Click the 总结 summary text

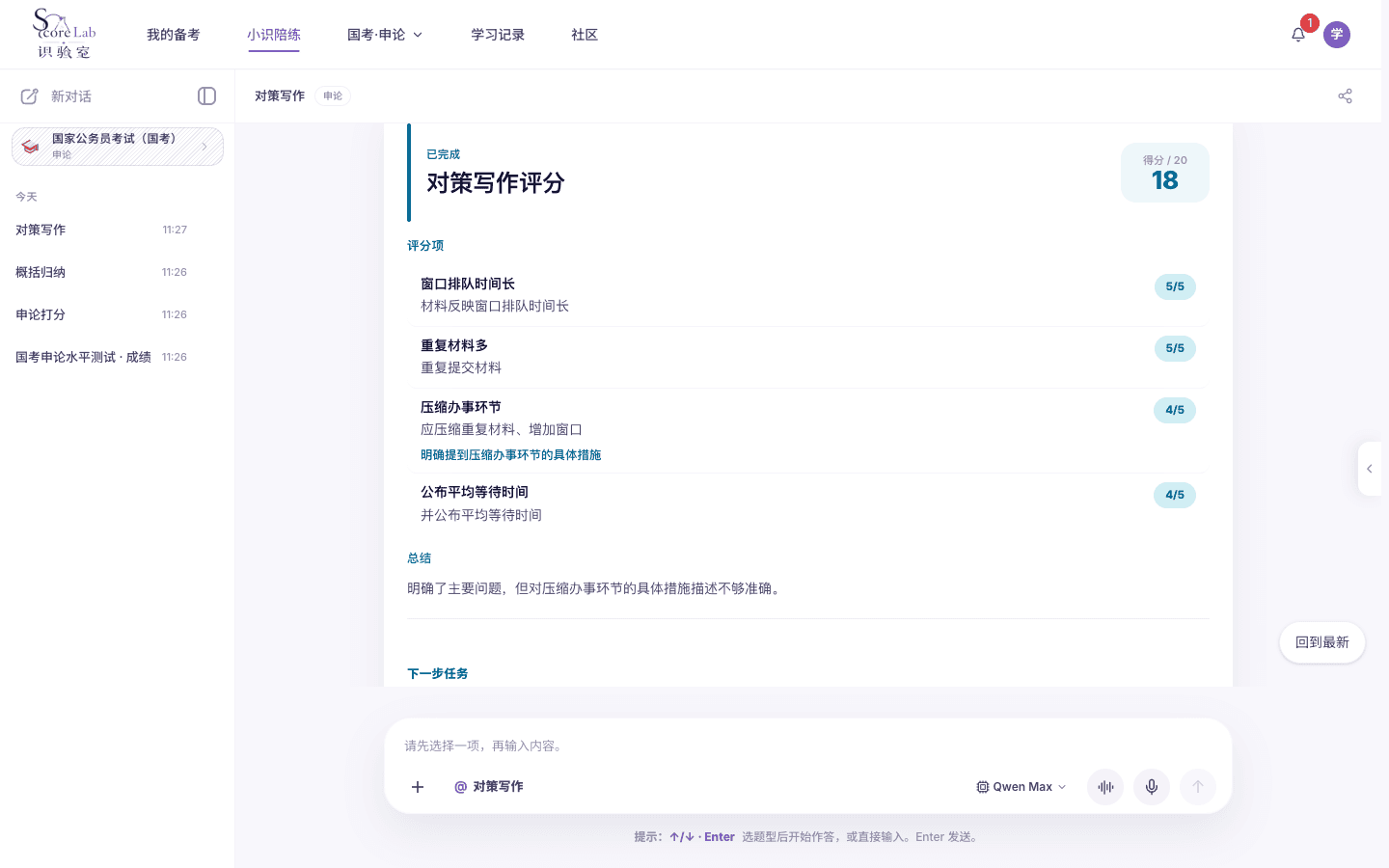[593, 588]
